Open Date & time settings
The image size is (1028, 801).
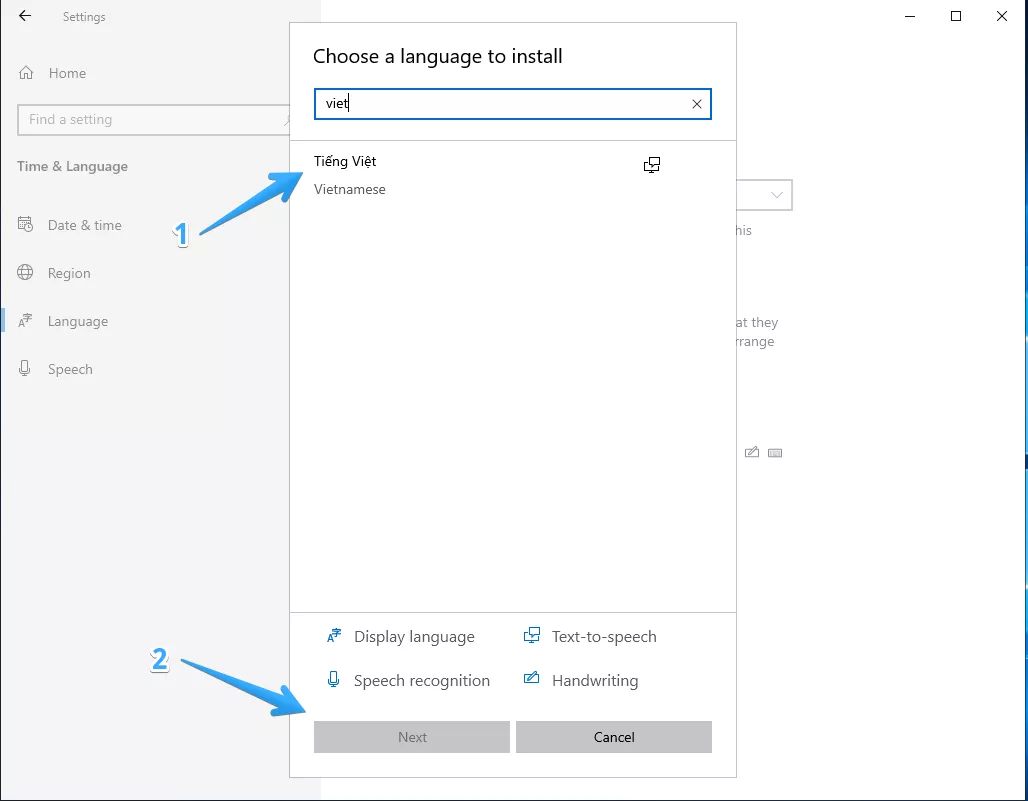point(84,225)
